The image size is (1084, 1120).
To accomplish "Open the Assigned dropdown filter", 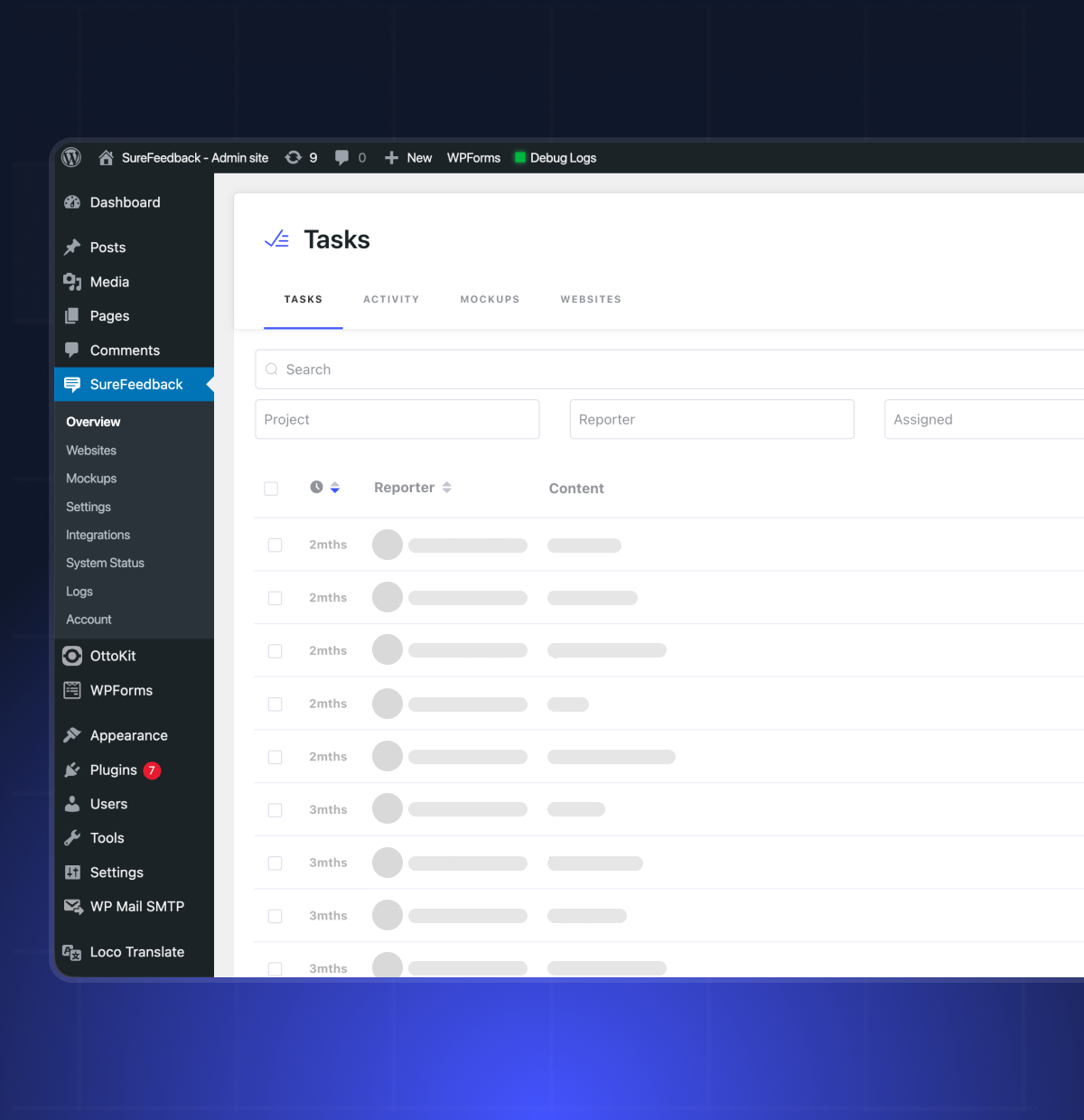I will click(x=983, y=419).
